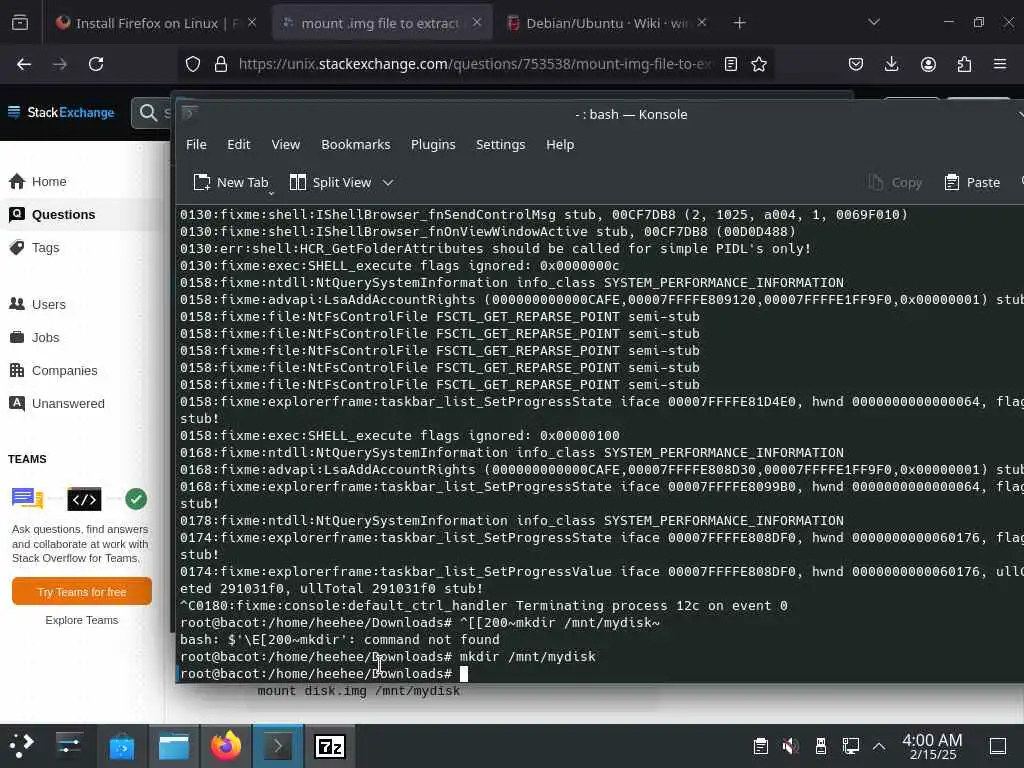Open Konsole View menu

[x=285, y=144]
